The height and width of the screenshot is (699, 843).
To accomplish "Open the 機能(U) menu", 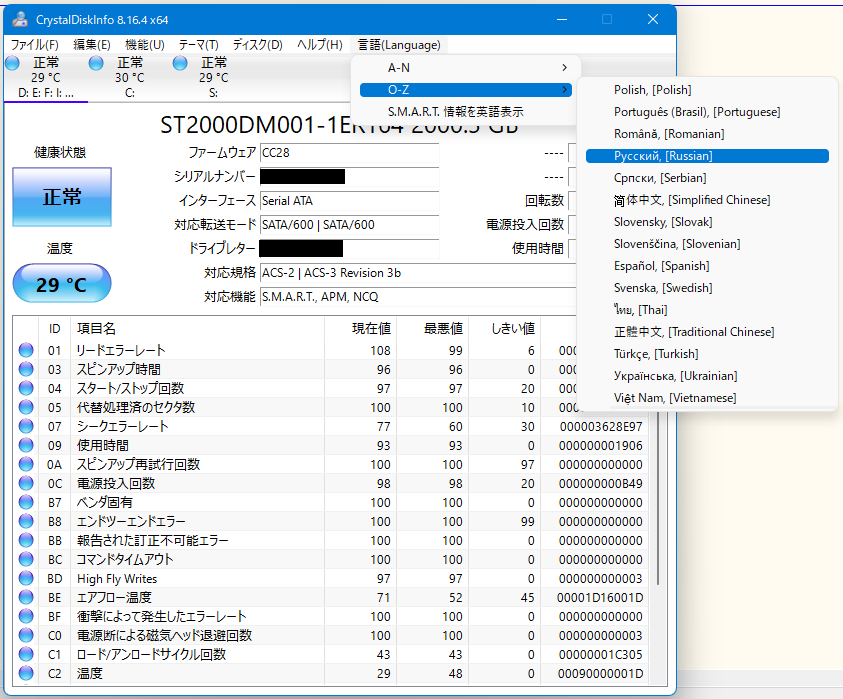I will pyautogui.click(x=145, y=45).
